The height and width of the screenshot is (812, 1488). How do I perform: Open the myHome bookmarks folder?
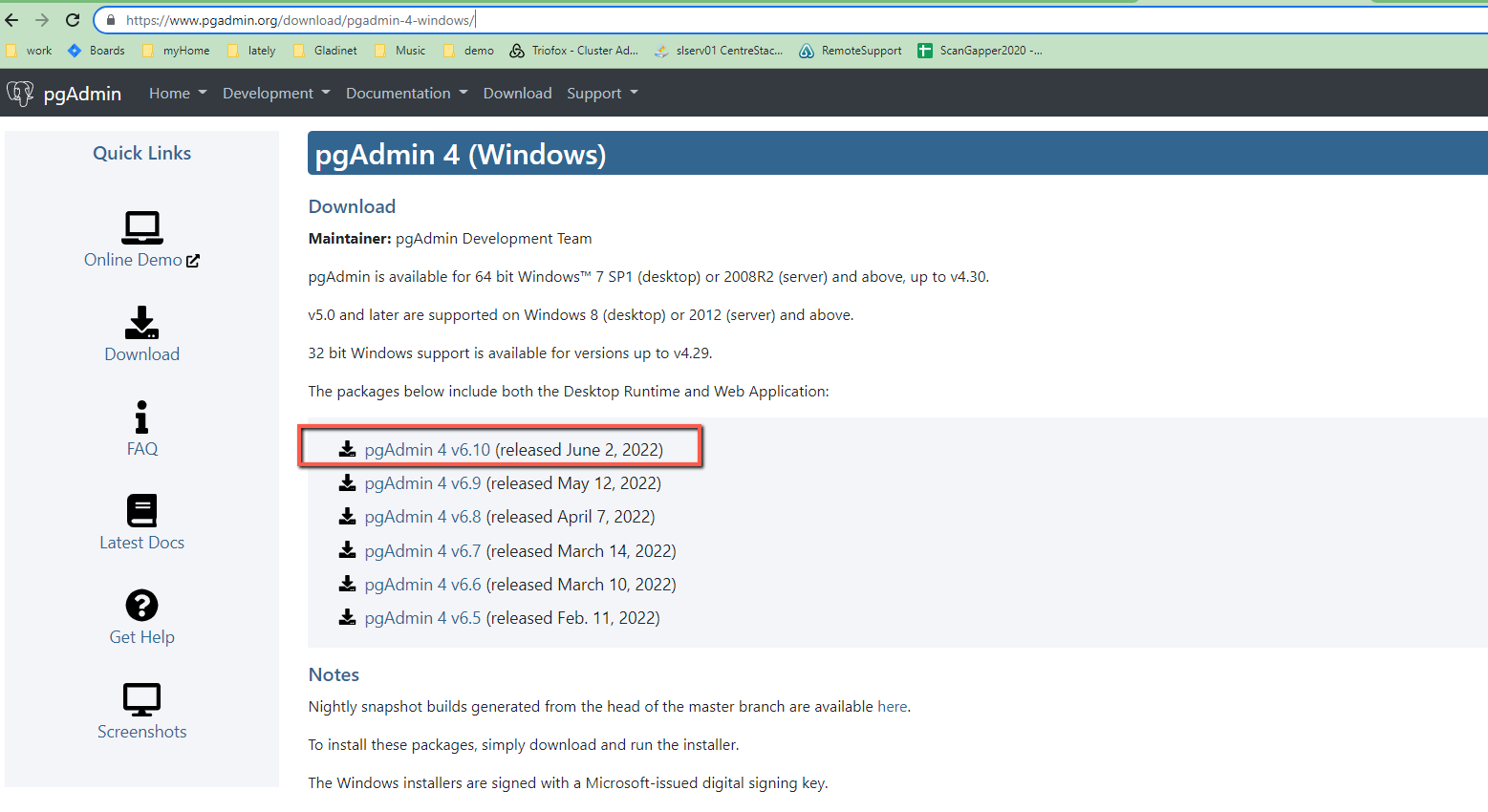click(176, 51)
